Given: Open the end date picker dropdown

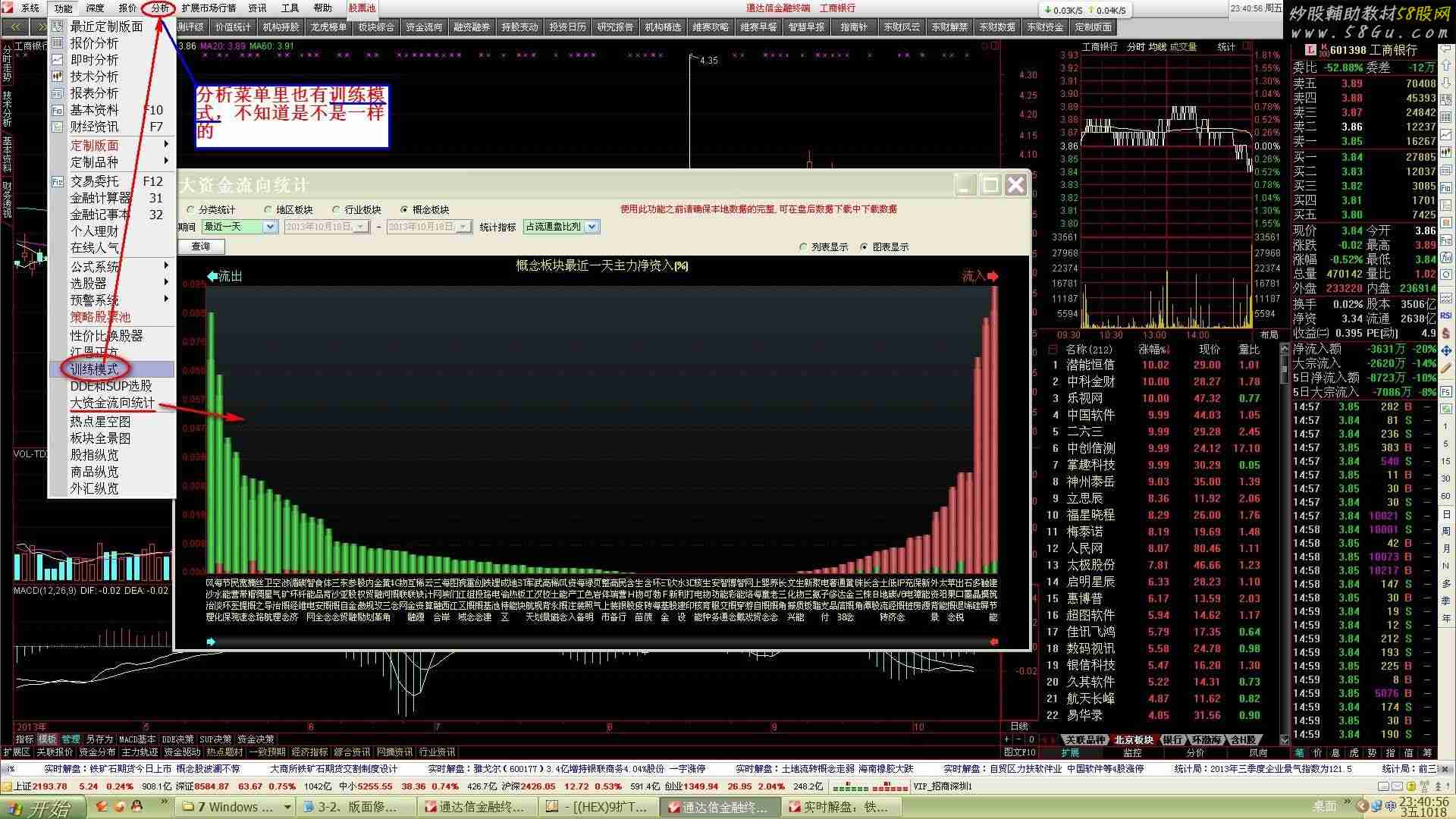Looking at the screenshot, I should coord(464,227).
